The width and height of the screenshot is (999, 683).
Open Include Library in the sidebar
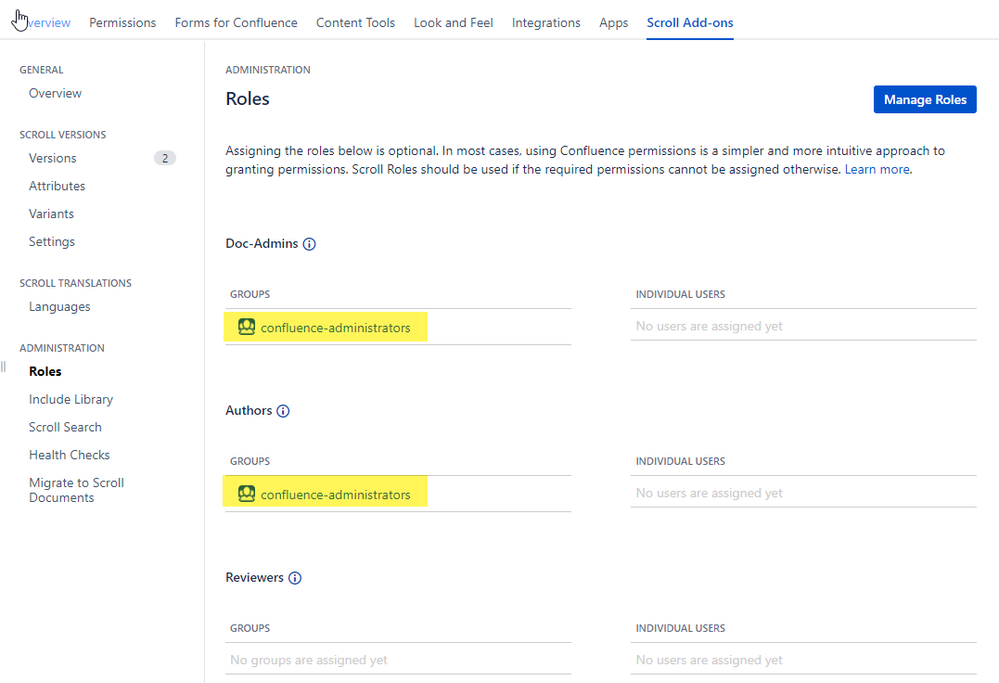(71, 399)
